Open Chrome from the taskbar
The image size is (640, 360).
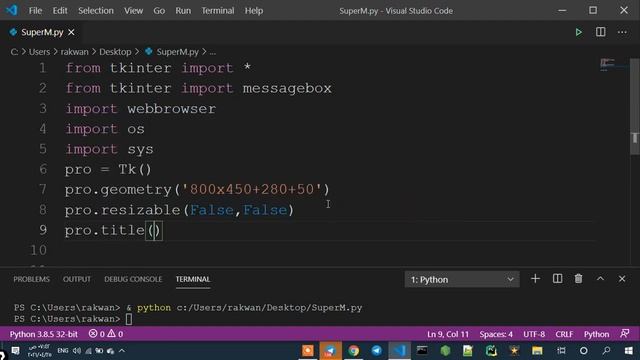click(353, 351)
